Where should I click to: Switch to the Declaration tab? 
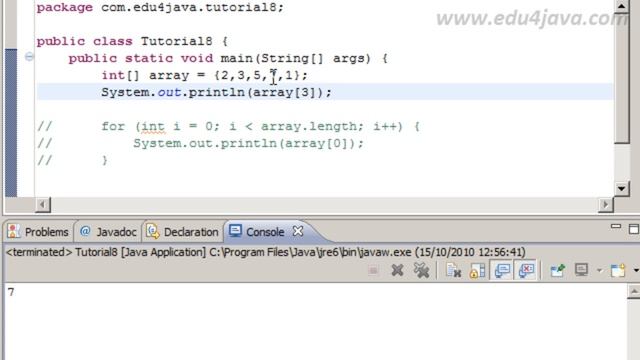coord(182,232)
